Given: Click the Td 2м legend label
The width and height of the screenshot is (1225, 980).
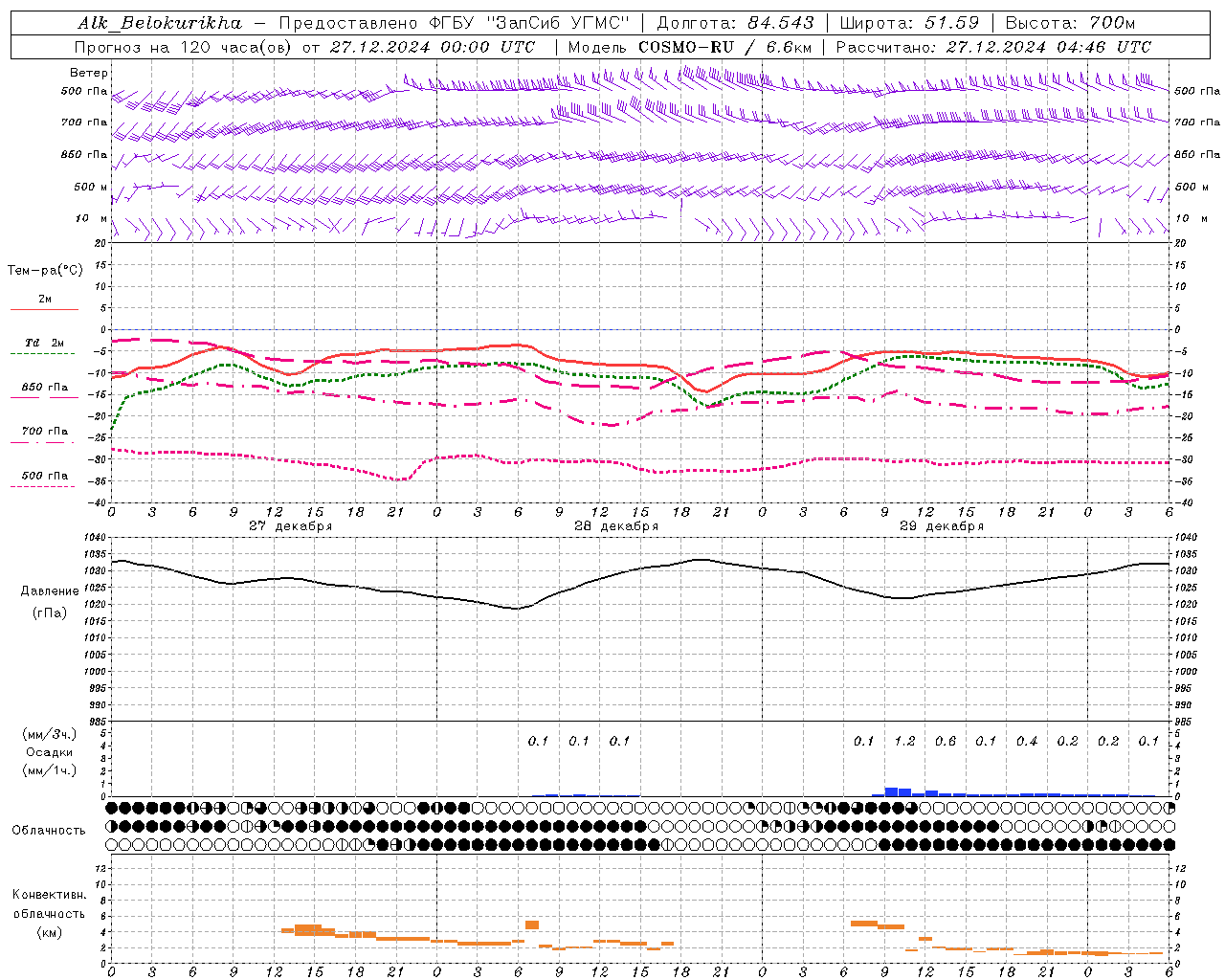Looking at the screenshot, I should pos(44,343).
